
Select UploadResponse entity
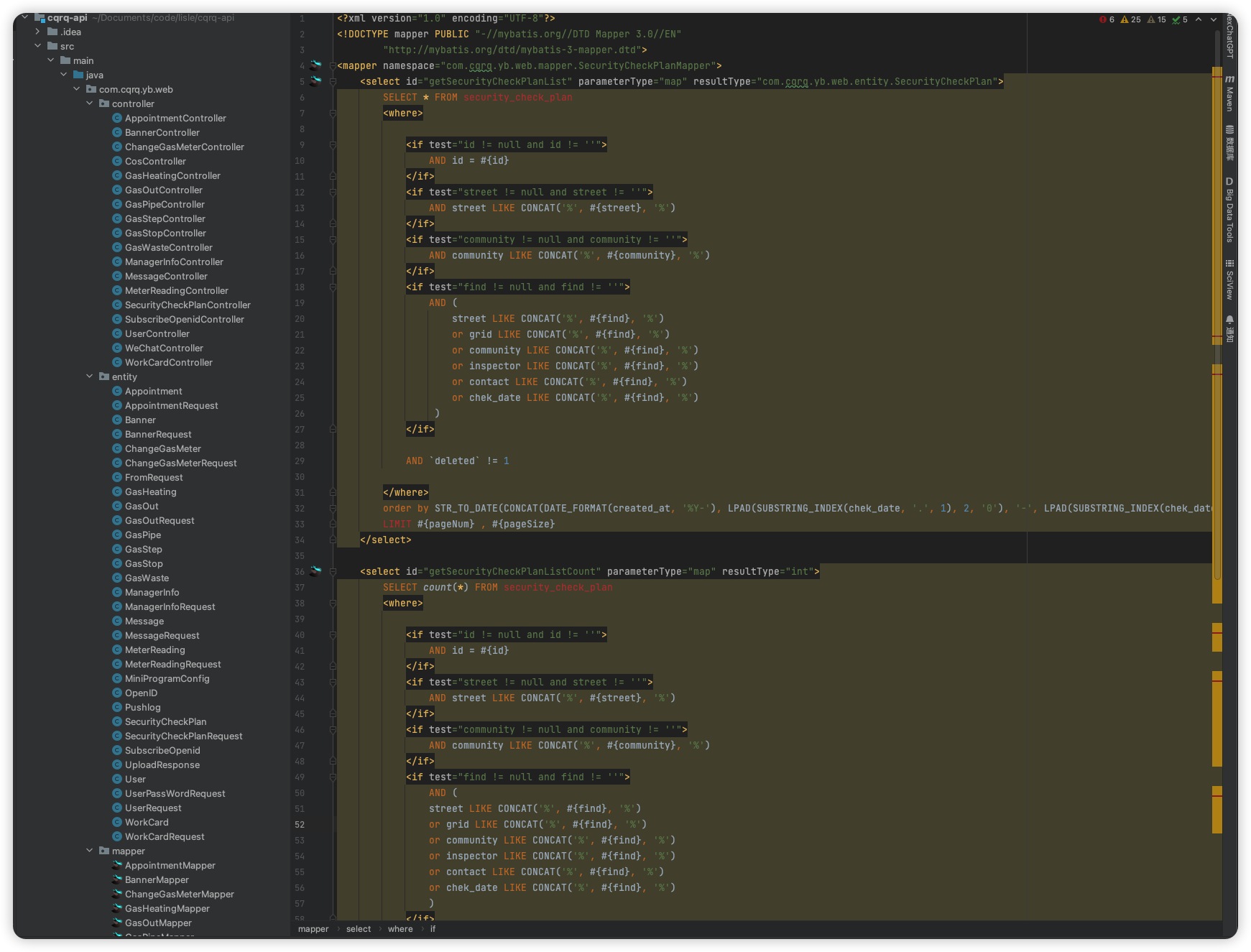pos(162,764)
